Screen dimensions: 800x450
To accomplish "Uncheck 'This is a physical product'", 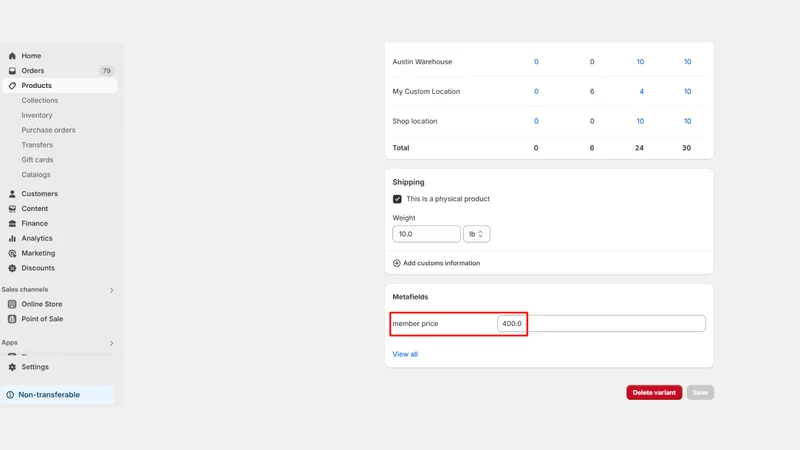I will pos(397,199).
